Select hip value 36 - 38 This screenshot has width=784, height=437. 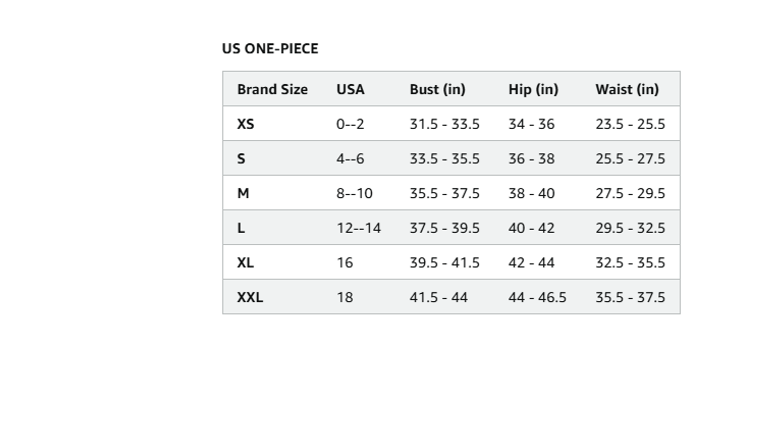[x=532, y=158]
